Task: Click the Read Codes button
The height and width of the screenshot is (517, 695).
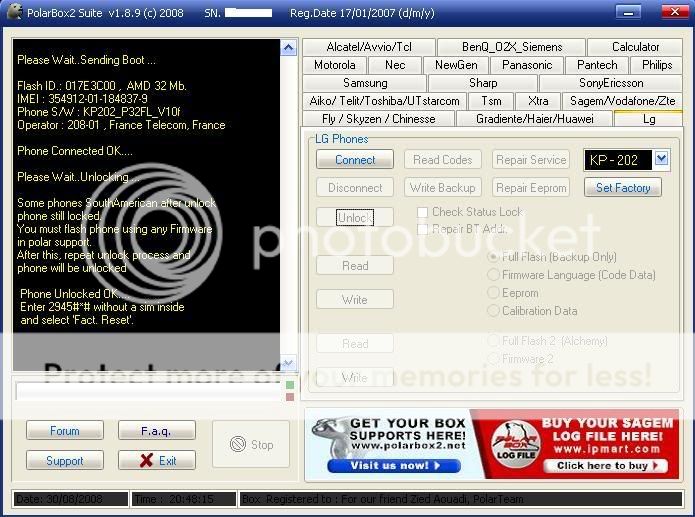Action: 442,159
